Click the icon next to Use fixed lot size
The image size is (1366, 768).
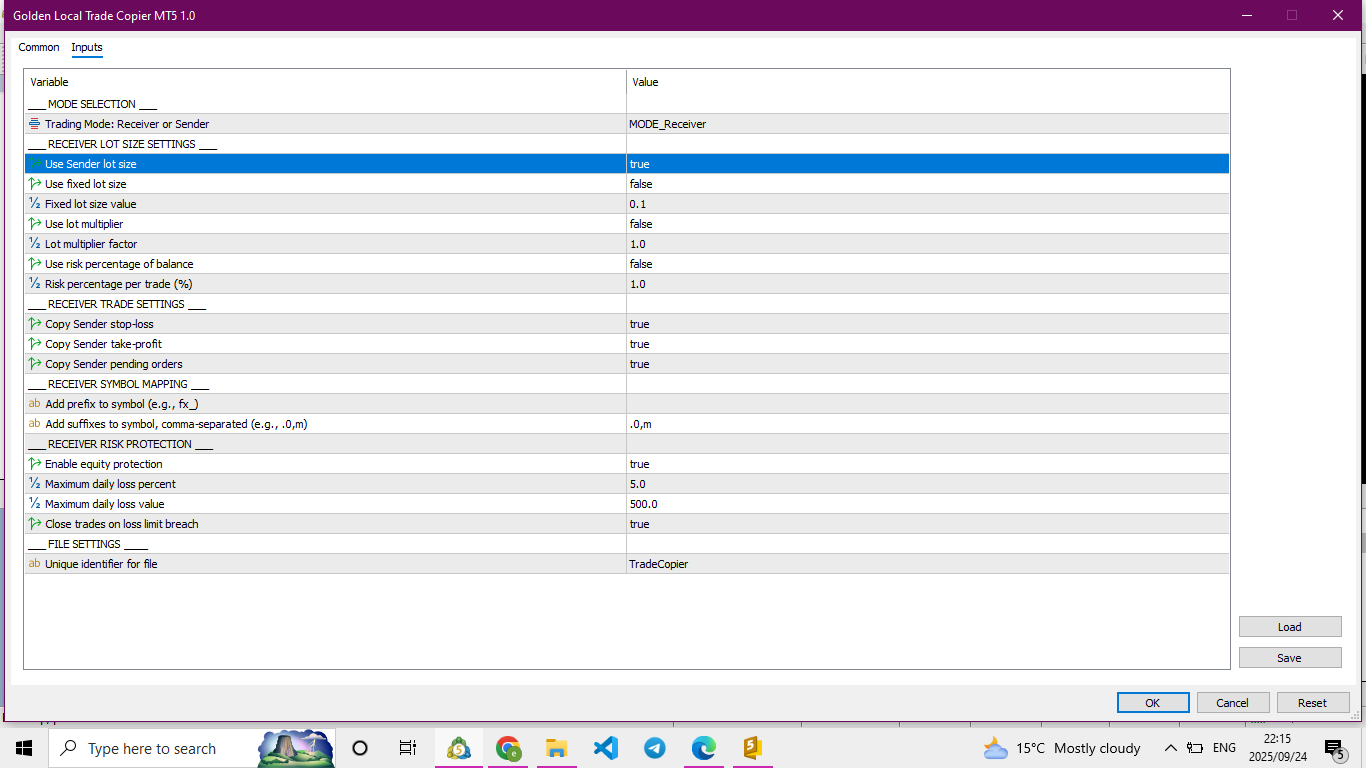point(35,184)
